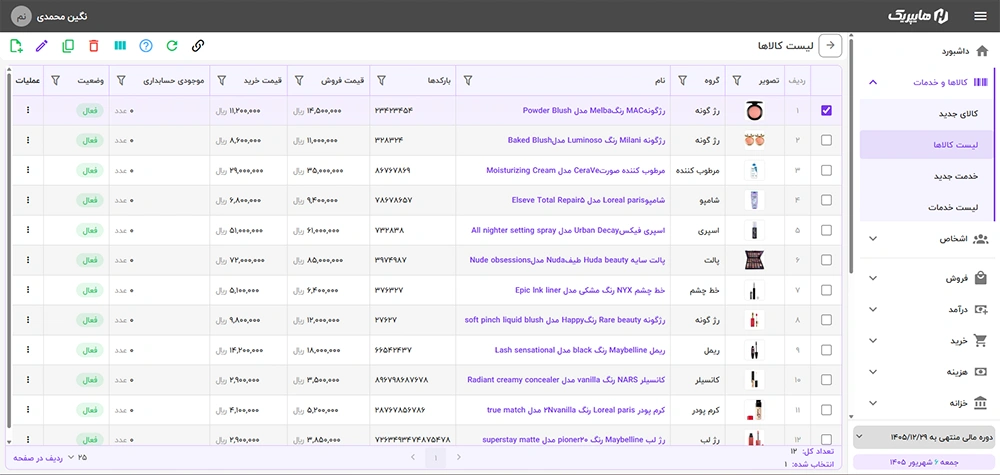This screenshot has width=1000, height=475.
Task: Open row actions menu for Moisturizing Cream row
Action: [x=27, y=170]
